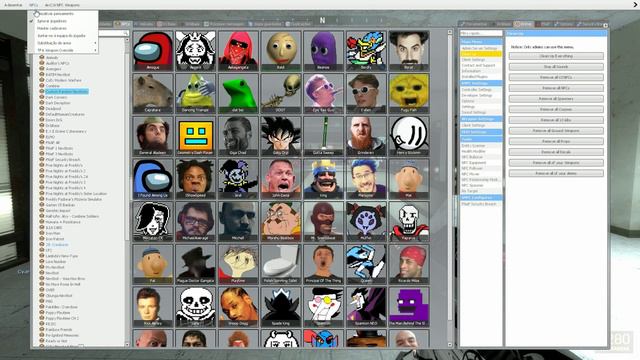Select the Queen Deltarune icon

366,264
